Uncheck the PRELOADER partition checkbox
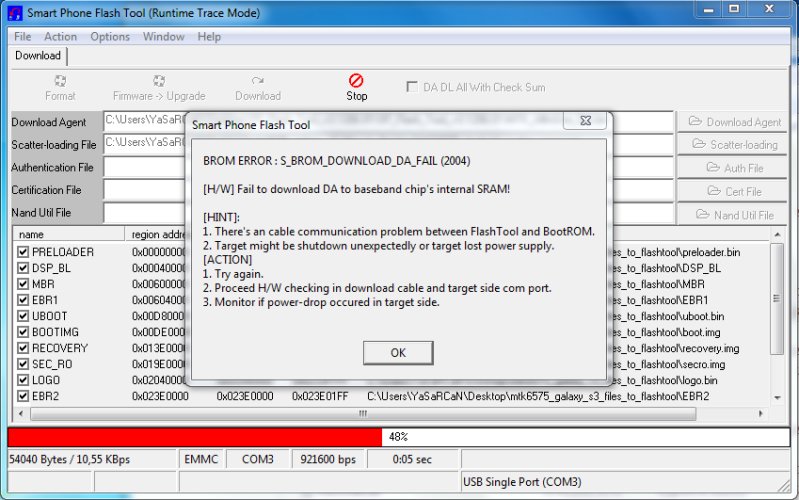This screenshot has height=500, width=799. (x=22, y=252)
